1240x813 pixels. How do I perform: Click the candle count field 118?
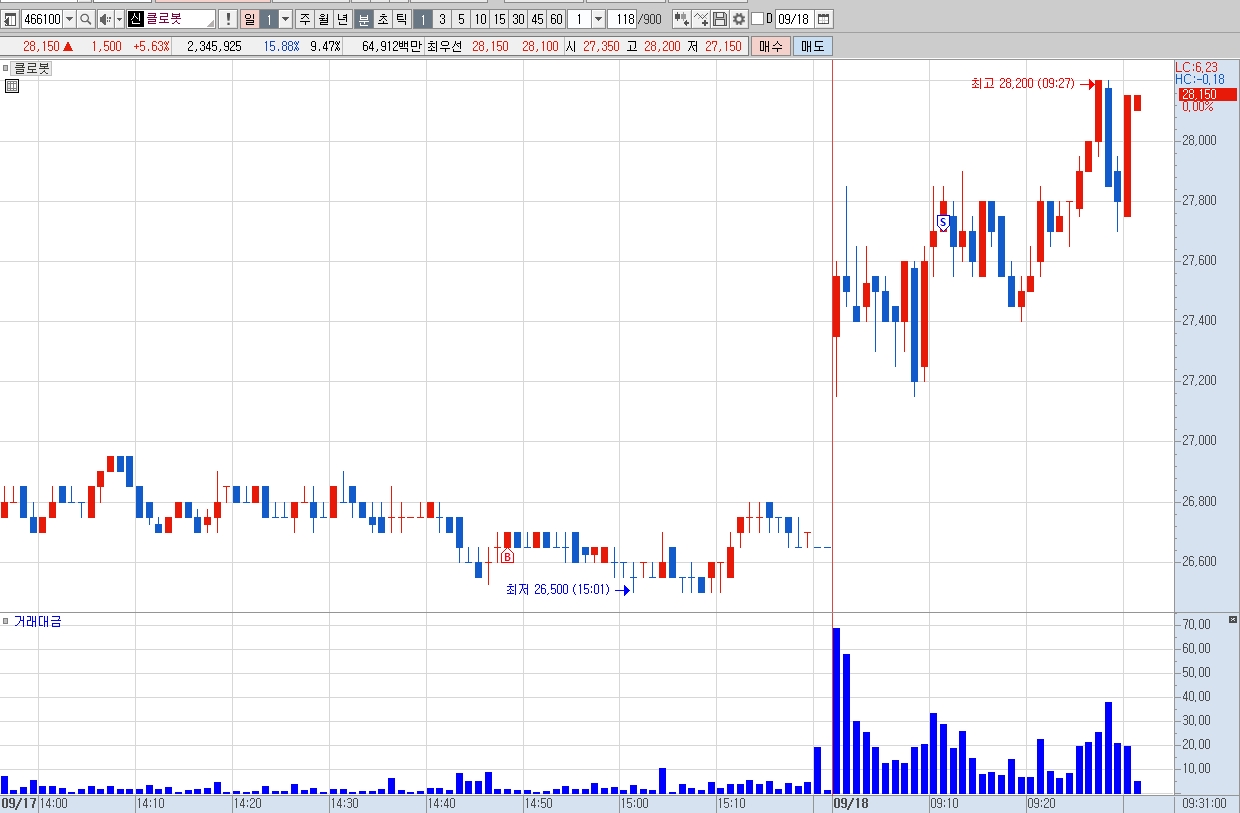click(x=622, y=19)
